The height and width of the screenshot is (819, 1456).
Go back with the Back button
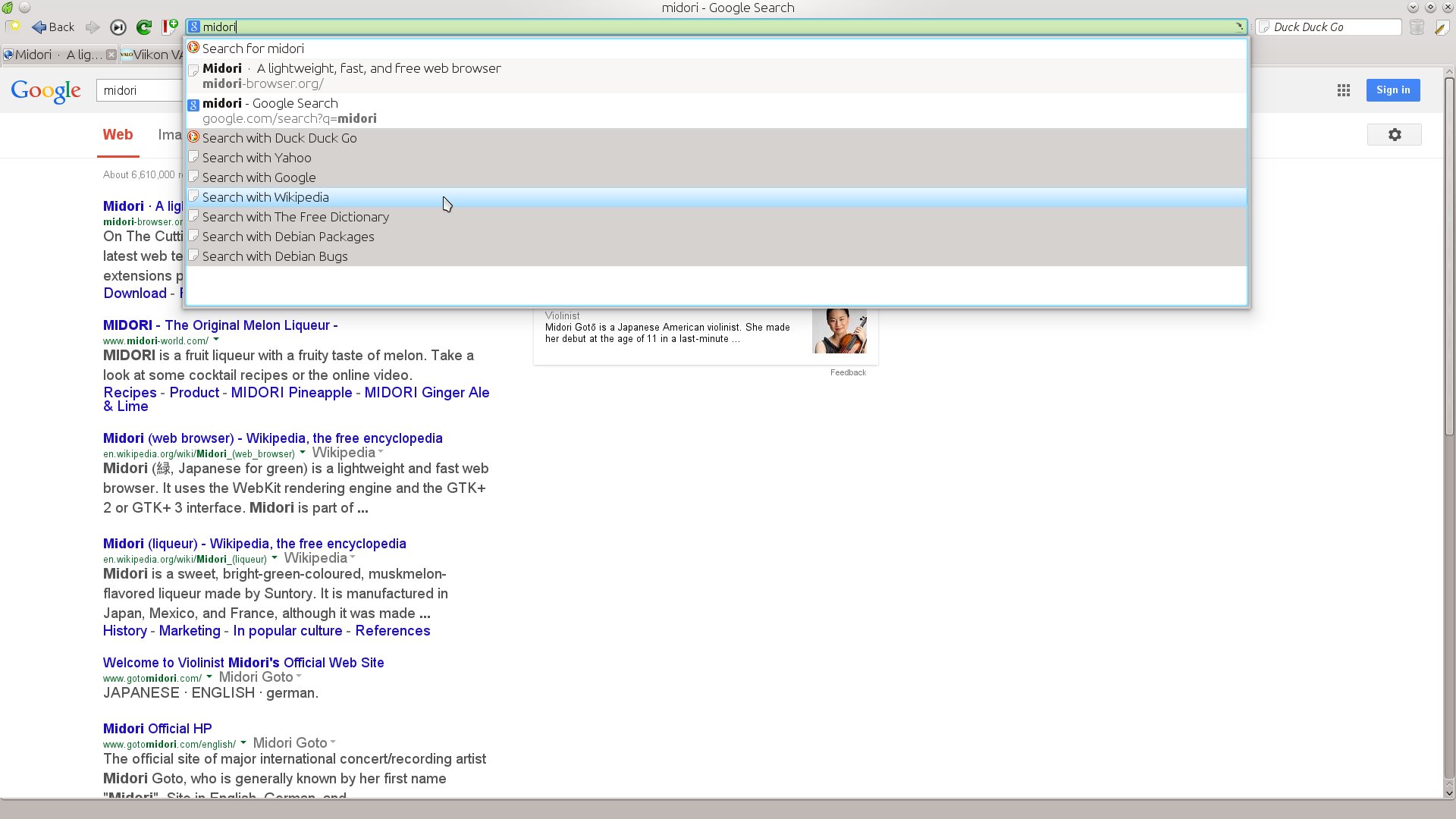coord(53,27)
